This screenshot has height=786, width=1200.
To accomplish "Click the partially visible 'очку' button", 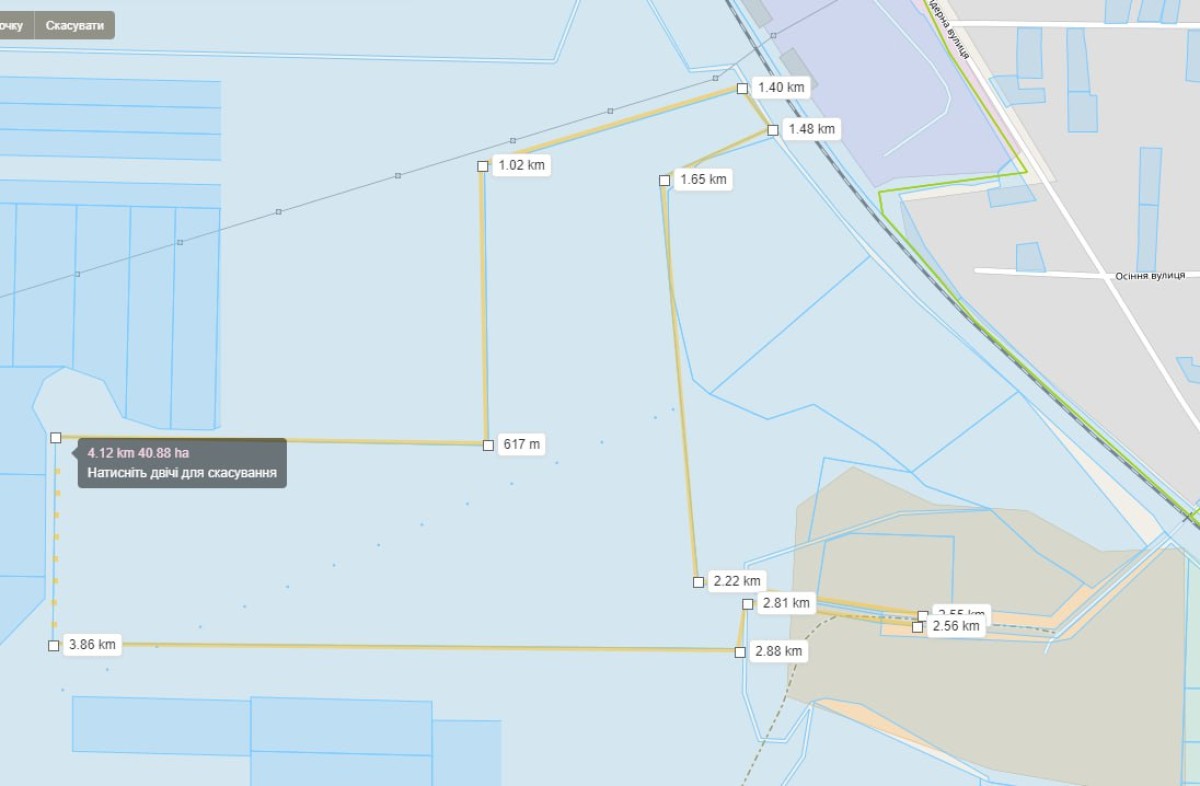I will pos(13,25).
